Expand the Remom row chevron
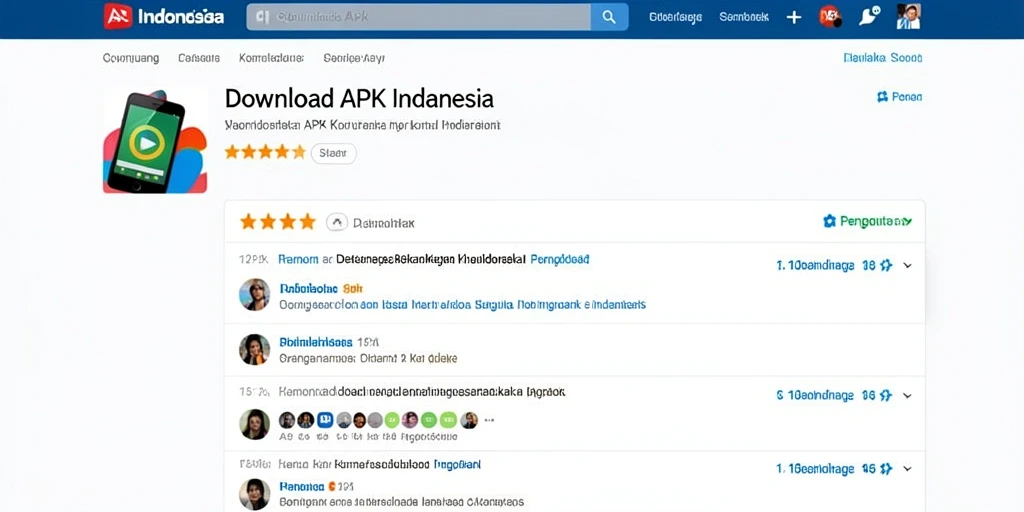 coord(907,265)
